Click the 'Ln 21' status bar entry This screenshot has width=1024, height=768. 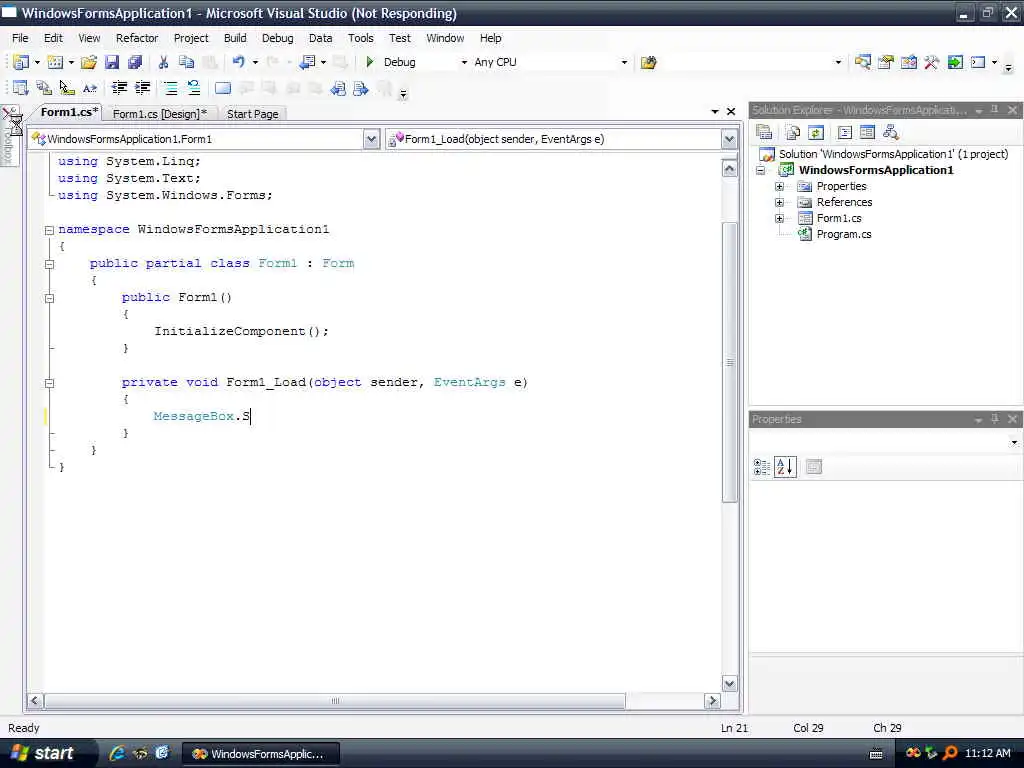[734, 728]
